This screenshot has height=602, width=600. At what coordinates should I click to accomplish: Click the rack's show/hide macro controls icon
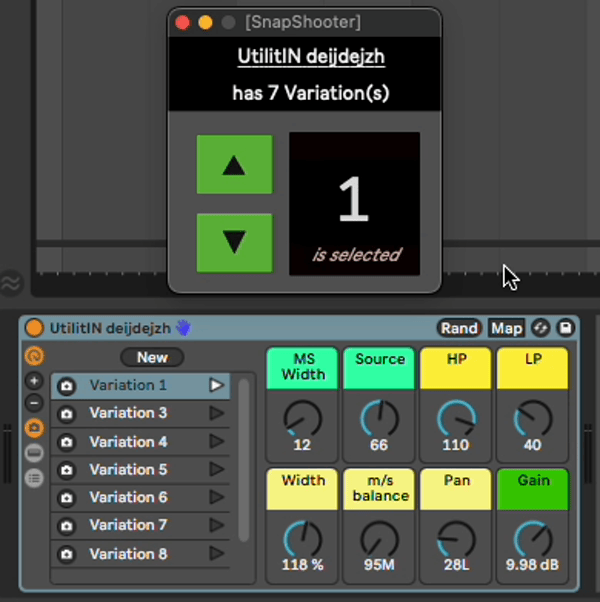[x=34, y=356]
